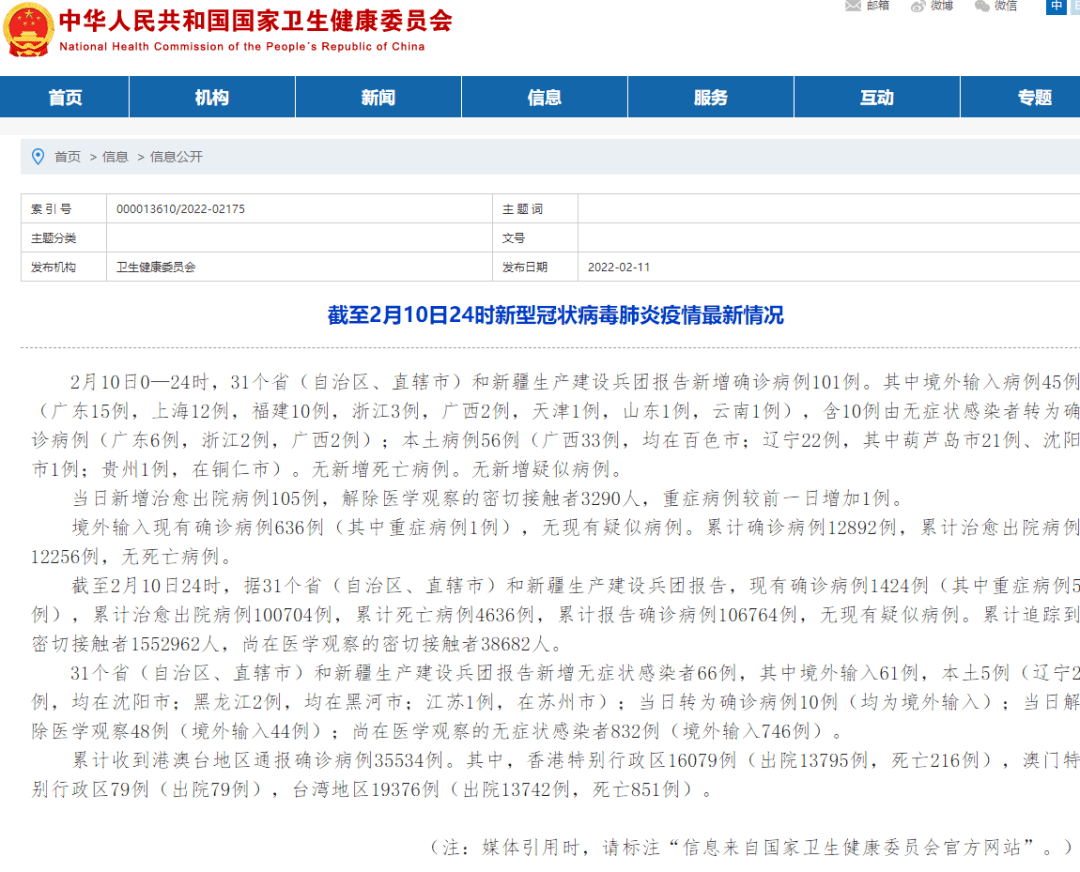Image resolution: width=1080 pixels, height=872 pixels.
Task: Click the article title 截至2月10日24时新型冠状病毒肺炎疫情最新情况
Action: pos(555,315)
